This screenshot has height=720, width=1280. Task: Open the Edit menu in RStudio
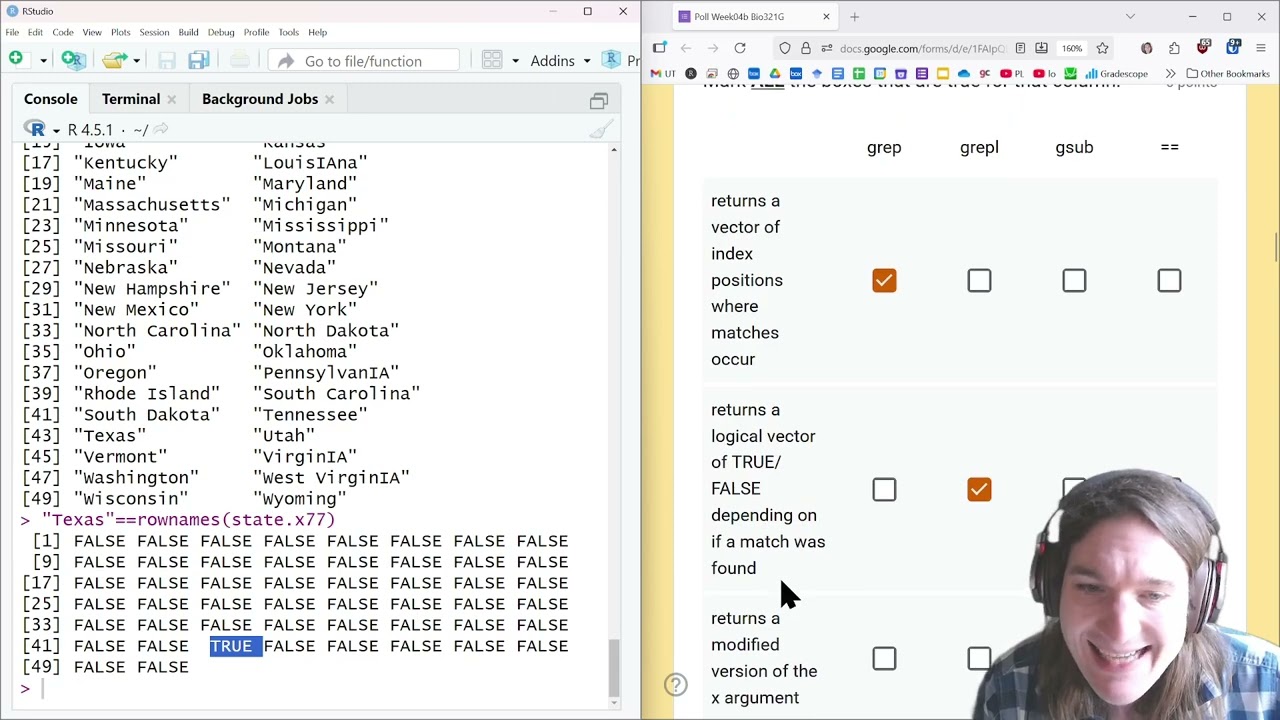coord(35,32)
